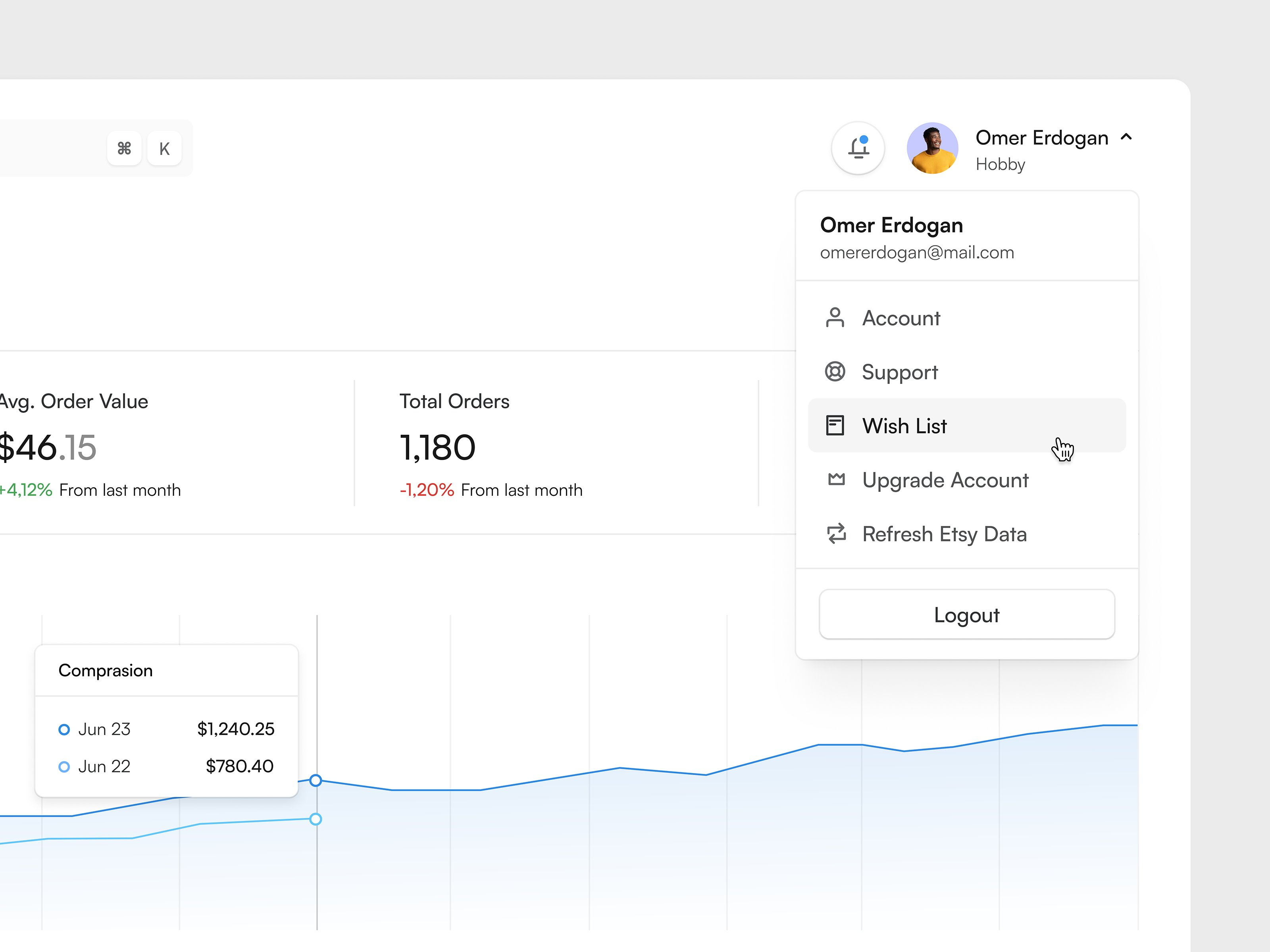Click the Jun 23 chart data point
Viewport: 1270px width, 952px height.
pyautogui.click(x=316, y=780)
